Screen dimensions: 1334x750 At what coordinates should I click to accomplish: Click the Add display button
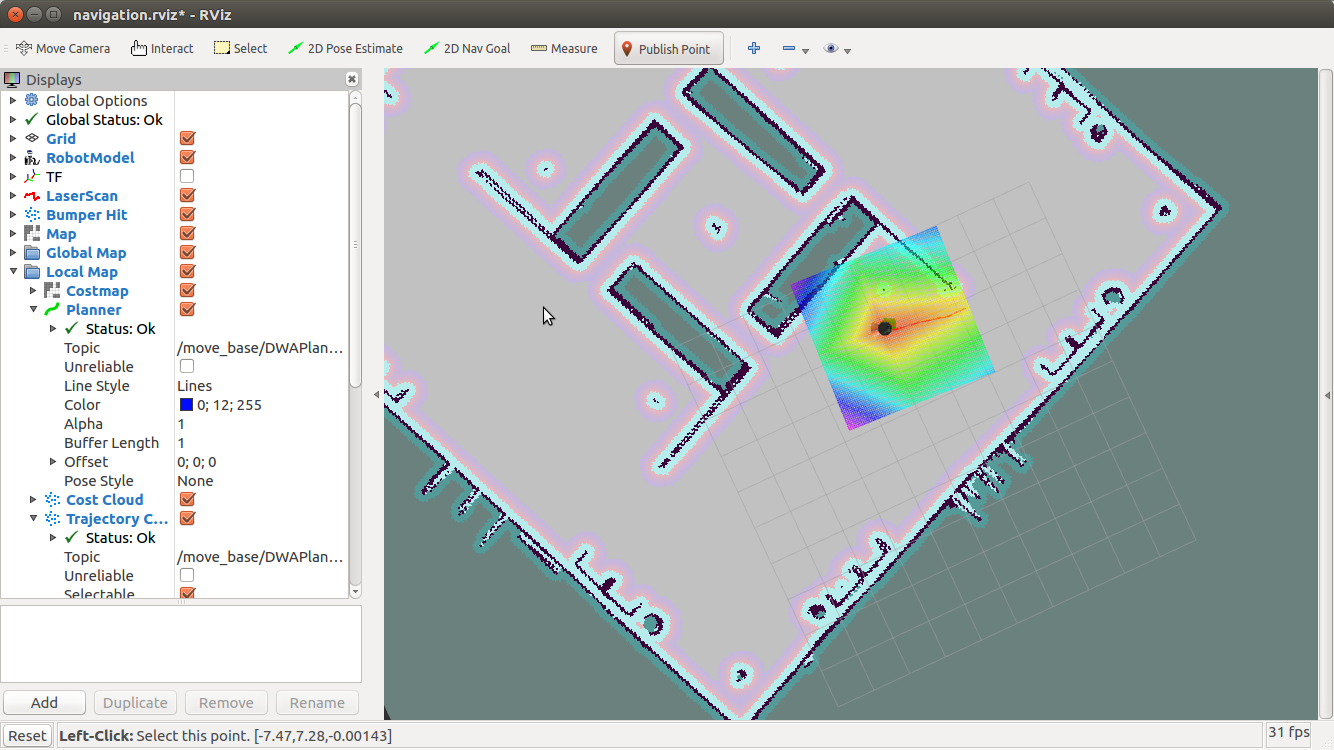(x=44, y=702)
